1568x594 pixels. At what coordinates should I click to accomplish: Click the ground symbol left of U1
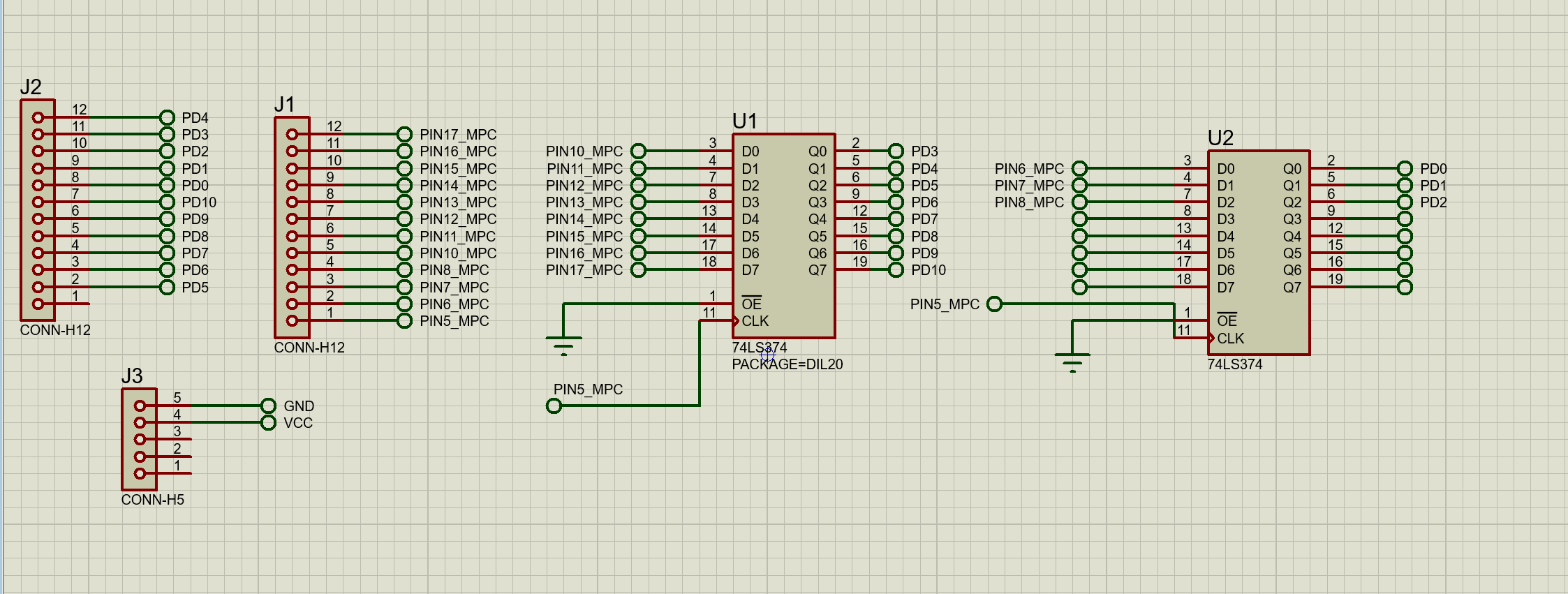click(563, 346)
